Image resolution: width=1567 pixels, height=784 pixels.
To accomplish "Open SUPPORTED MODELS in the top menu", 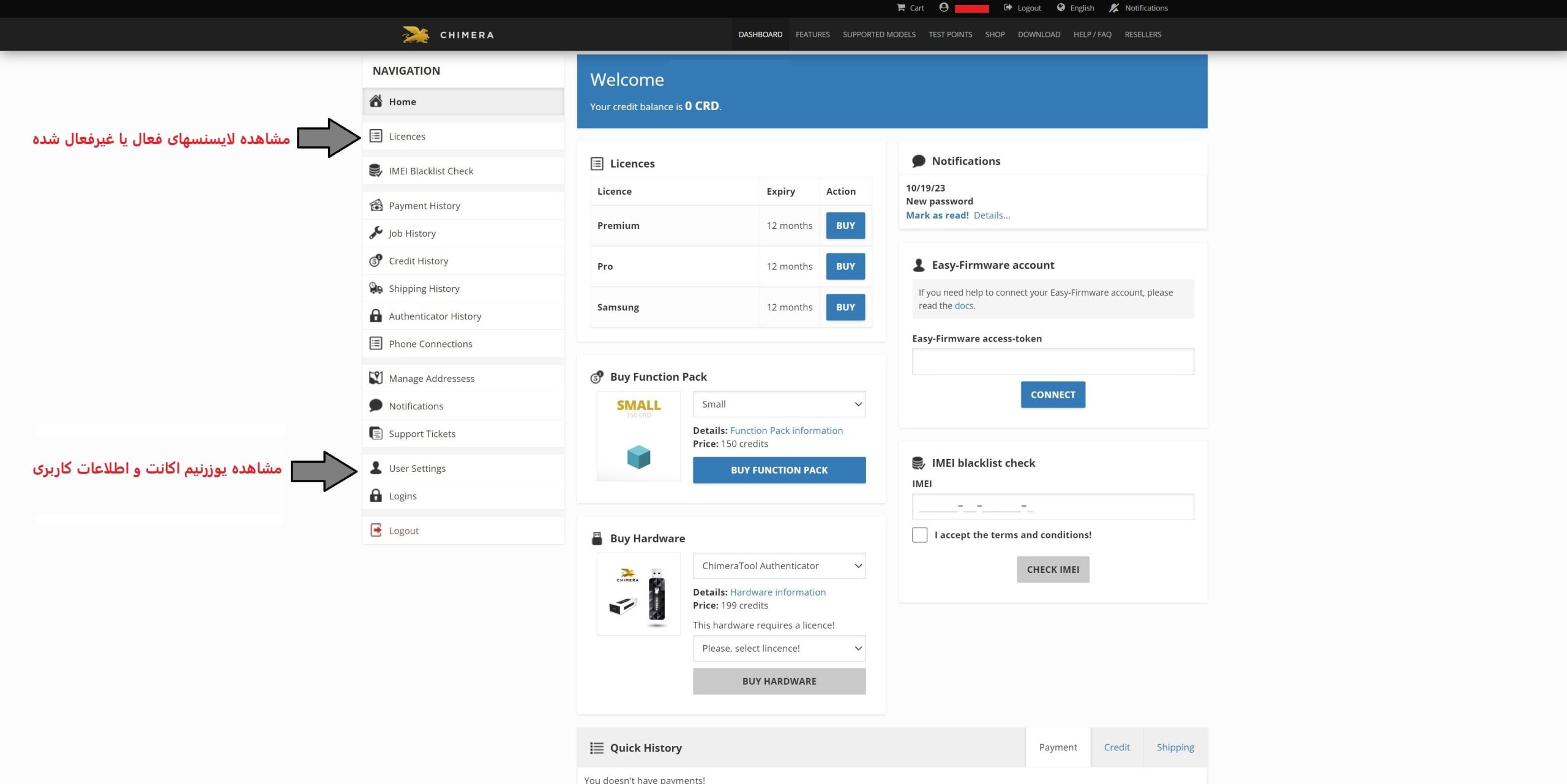I will (x=879, y=34).
